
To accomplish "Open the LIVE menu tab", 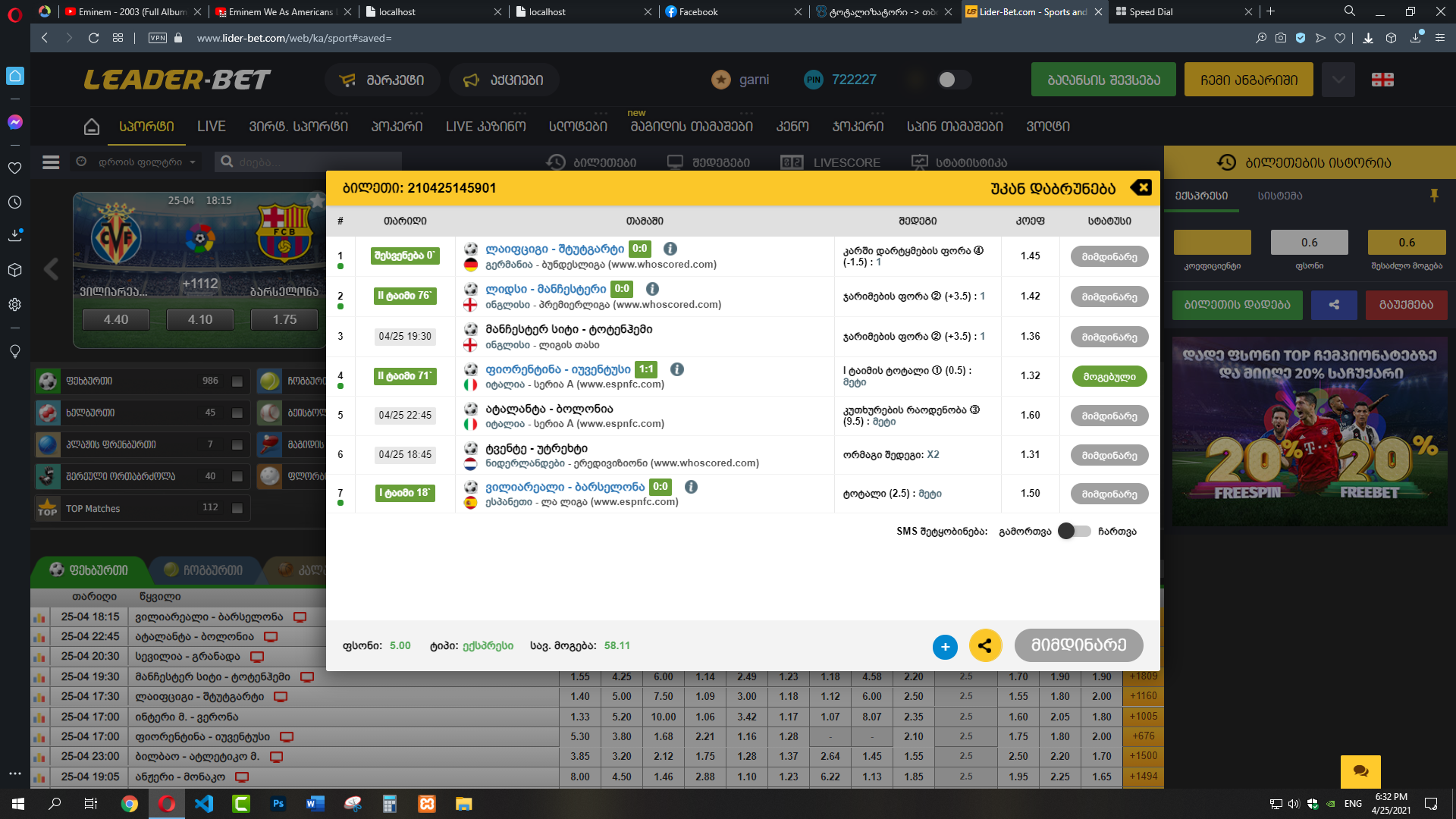I will coord(211,127).
